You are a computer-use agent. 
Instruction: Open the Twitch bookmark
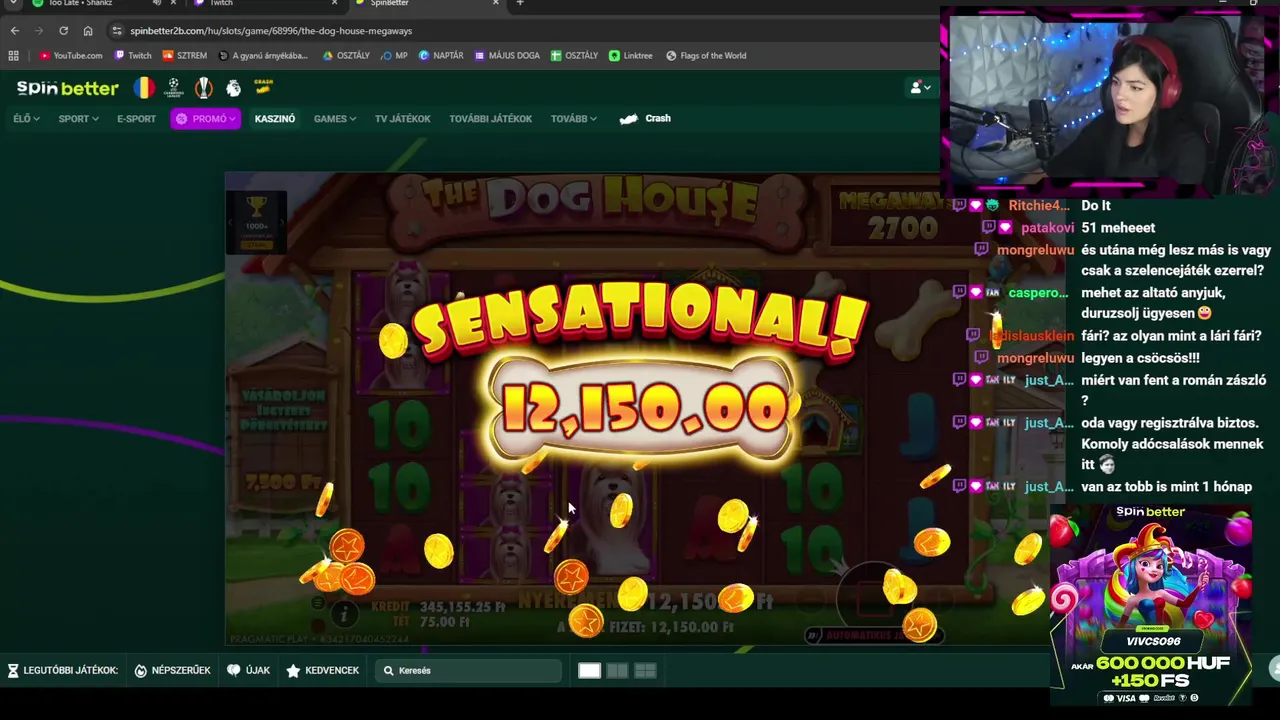133,56
